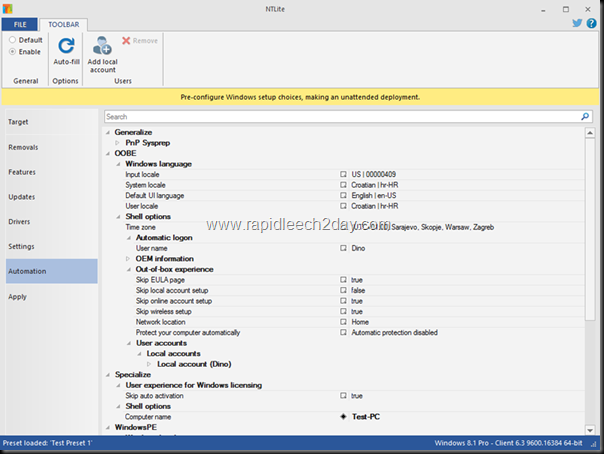Toggle the Skip EULA page checkbox
This screenshot has width=604, height=454.
[343, 280]
